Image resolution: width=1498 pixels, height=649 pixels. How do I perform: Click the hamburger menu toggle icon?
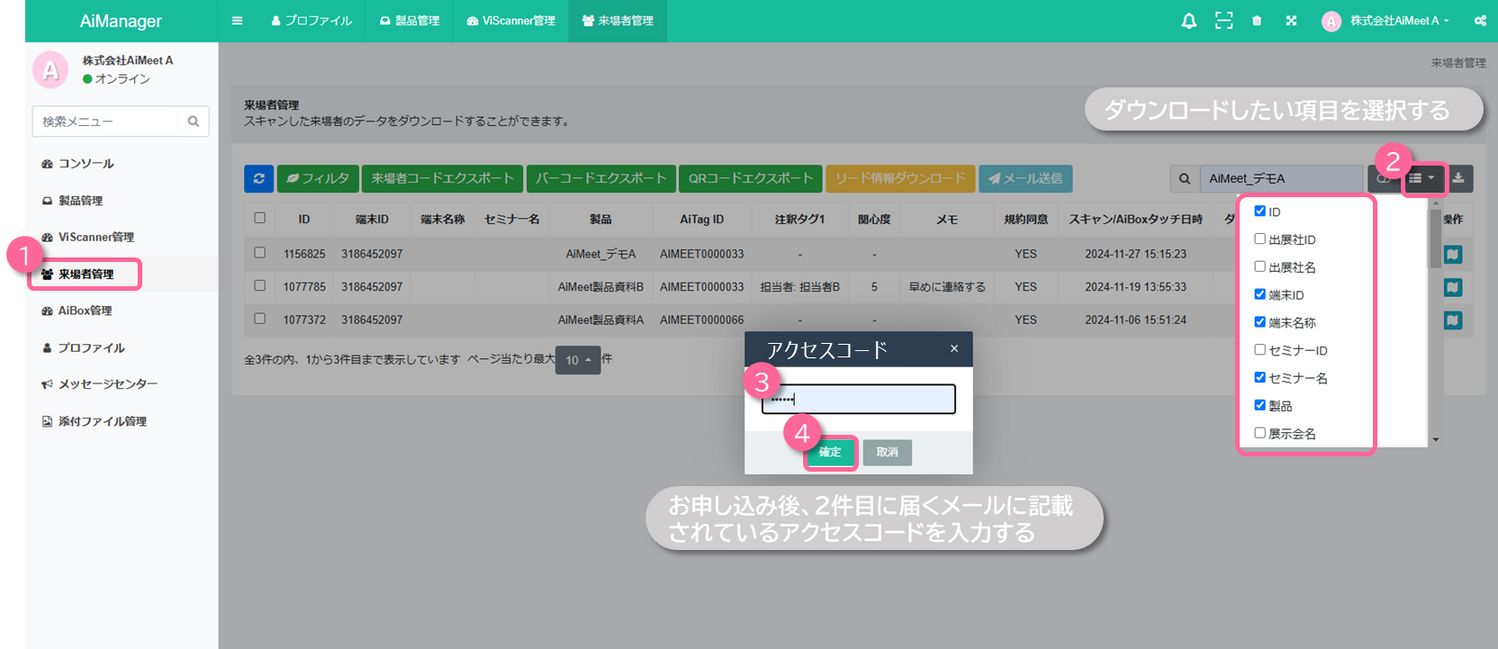[237, 21]
